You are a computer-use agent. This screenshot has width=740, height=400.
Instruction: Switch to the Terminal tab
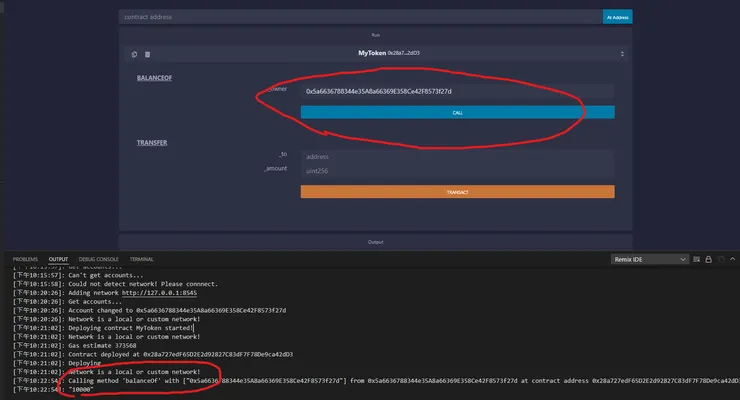tap(142, 259)
